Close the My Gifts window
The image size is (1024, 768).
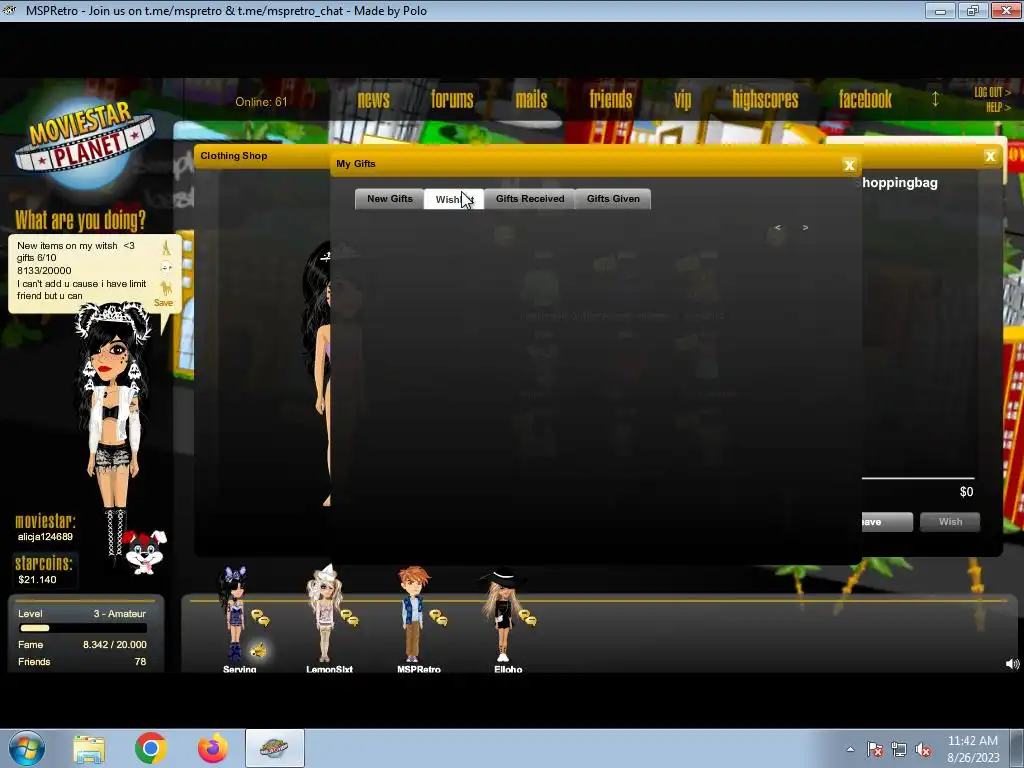849,165
